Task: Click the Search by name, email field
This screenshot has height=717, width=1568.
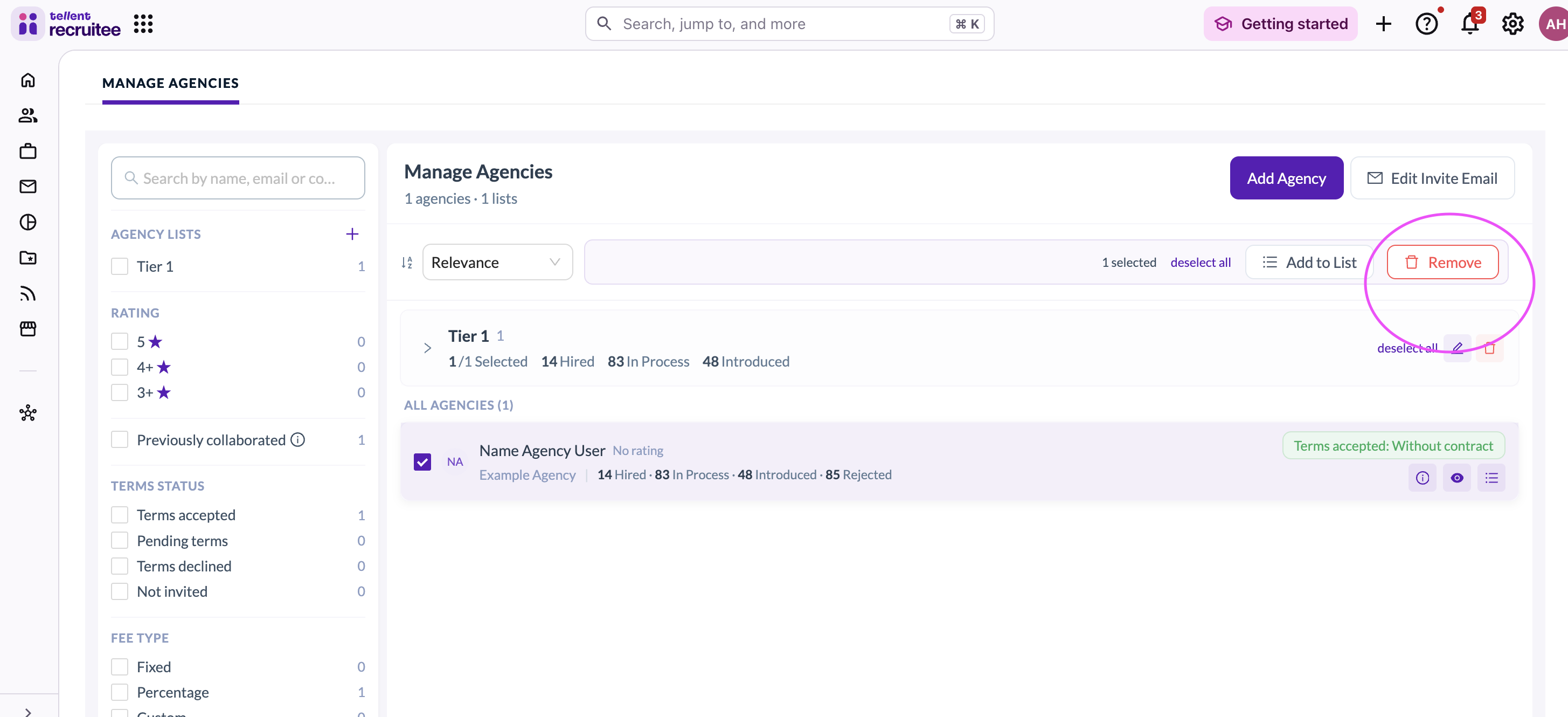Action: point(238,178)
